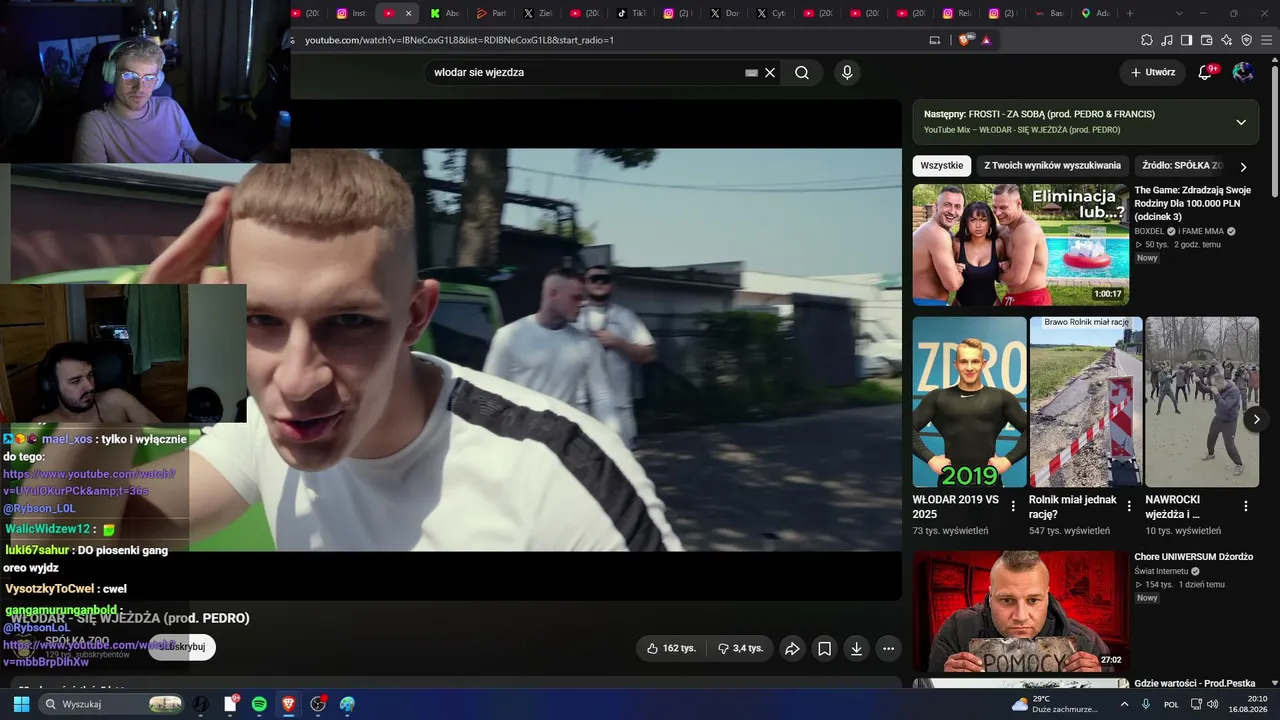
Task: Open Spotify from the taskbar
Action: [259, 704]
